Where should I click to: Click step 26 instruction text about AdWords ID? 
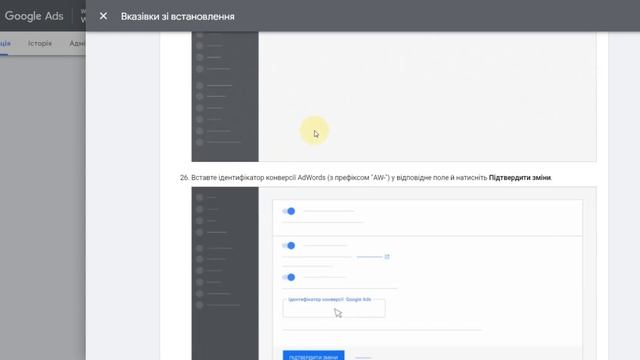(366, 178)
